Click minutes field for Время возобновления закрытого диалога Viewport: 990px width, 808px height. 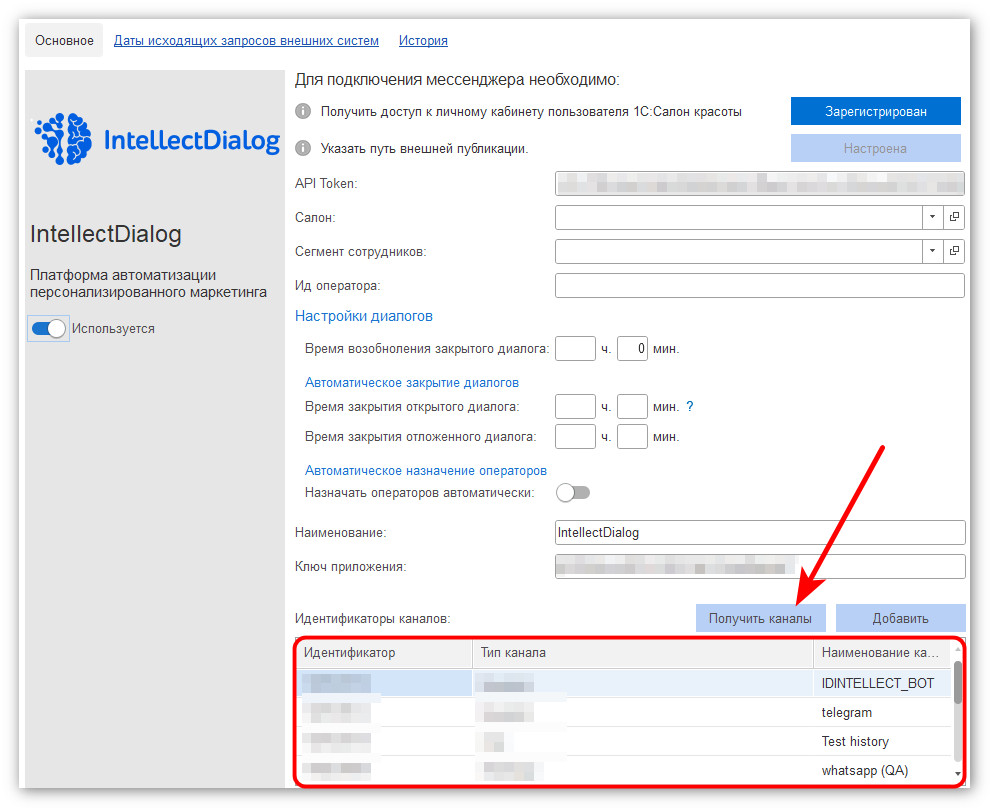tap(632, 348)
